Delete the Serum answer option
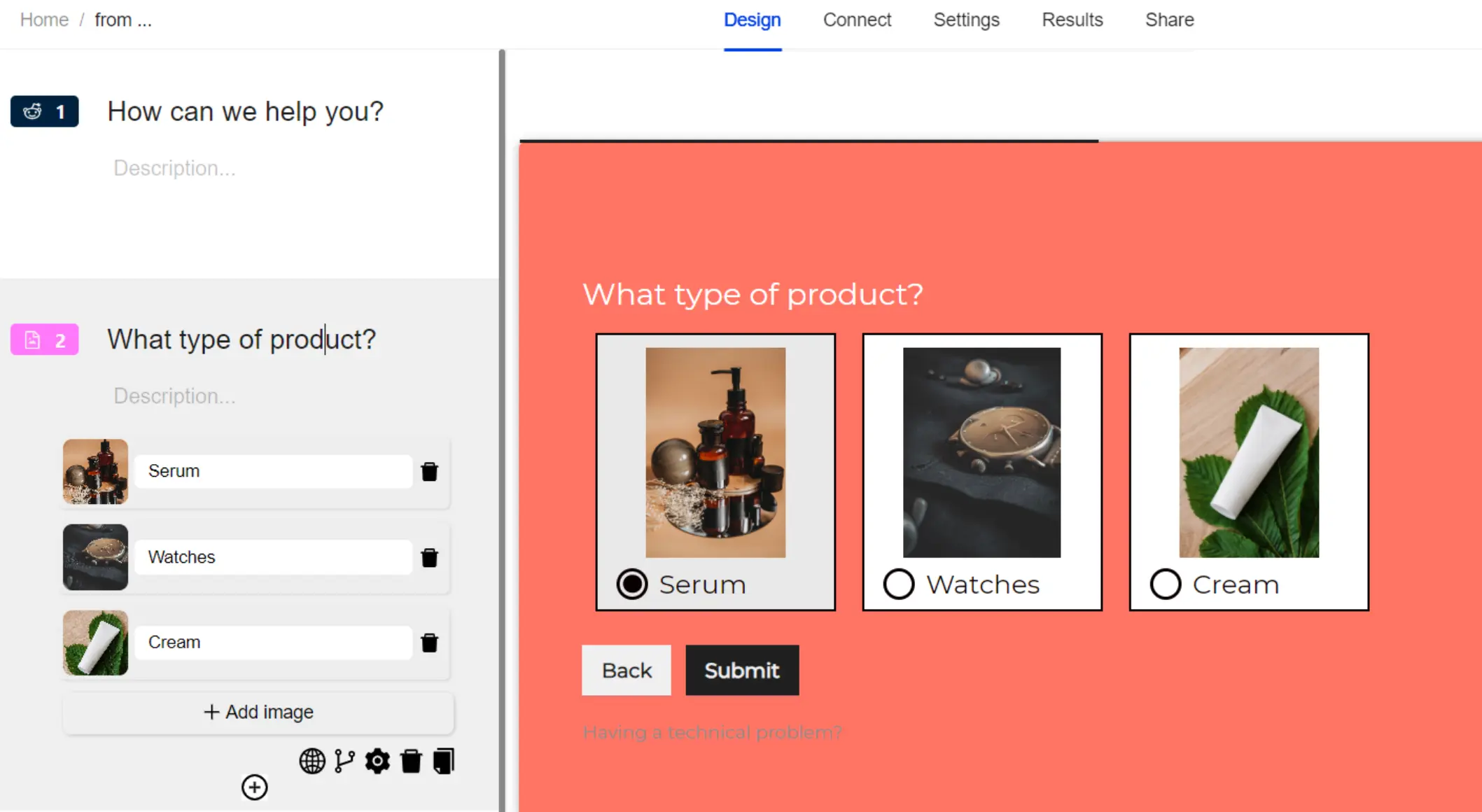The width and height of the screenshot is (1482, 812). 429,471
